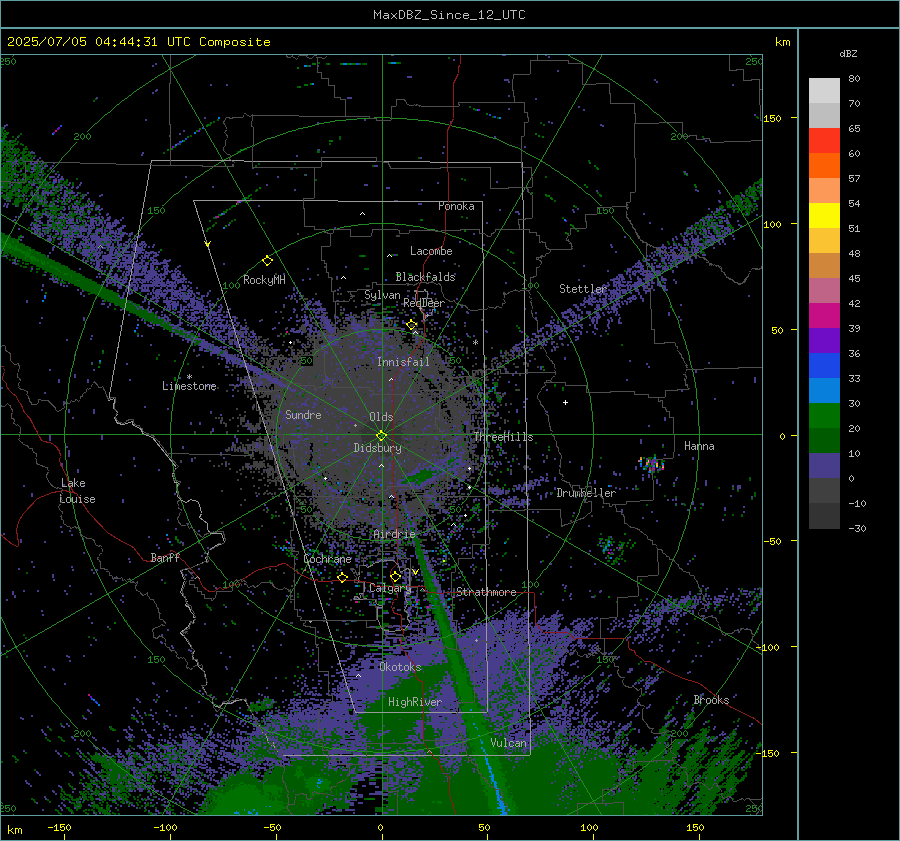
Task: Click the yellow diamond marker beside RockyMH
Action: 267,261
